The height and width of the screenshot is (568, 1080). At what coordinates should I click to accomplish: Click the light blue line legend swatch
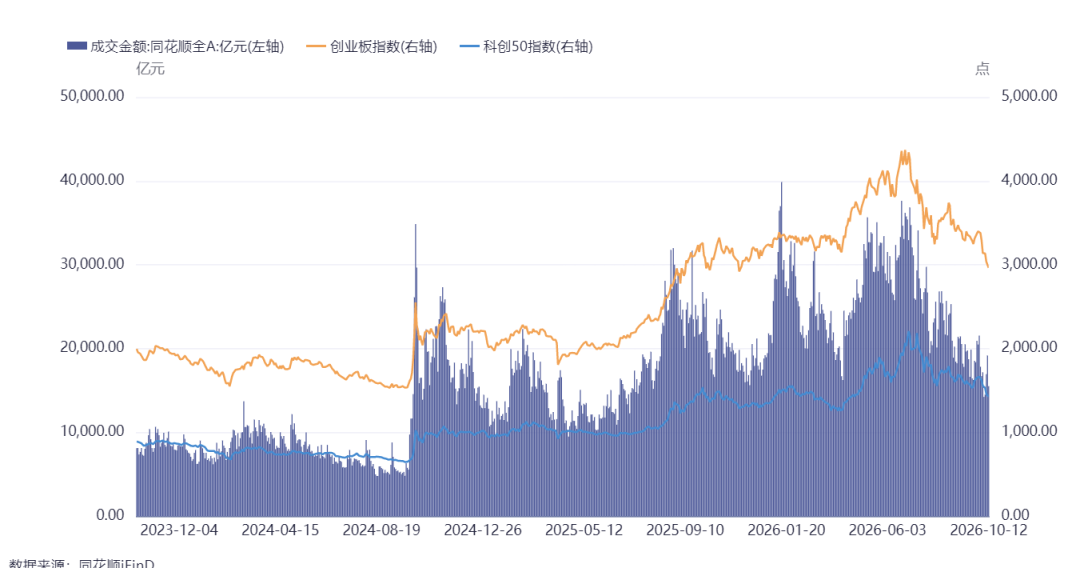(x=469, y=46)
